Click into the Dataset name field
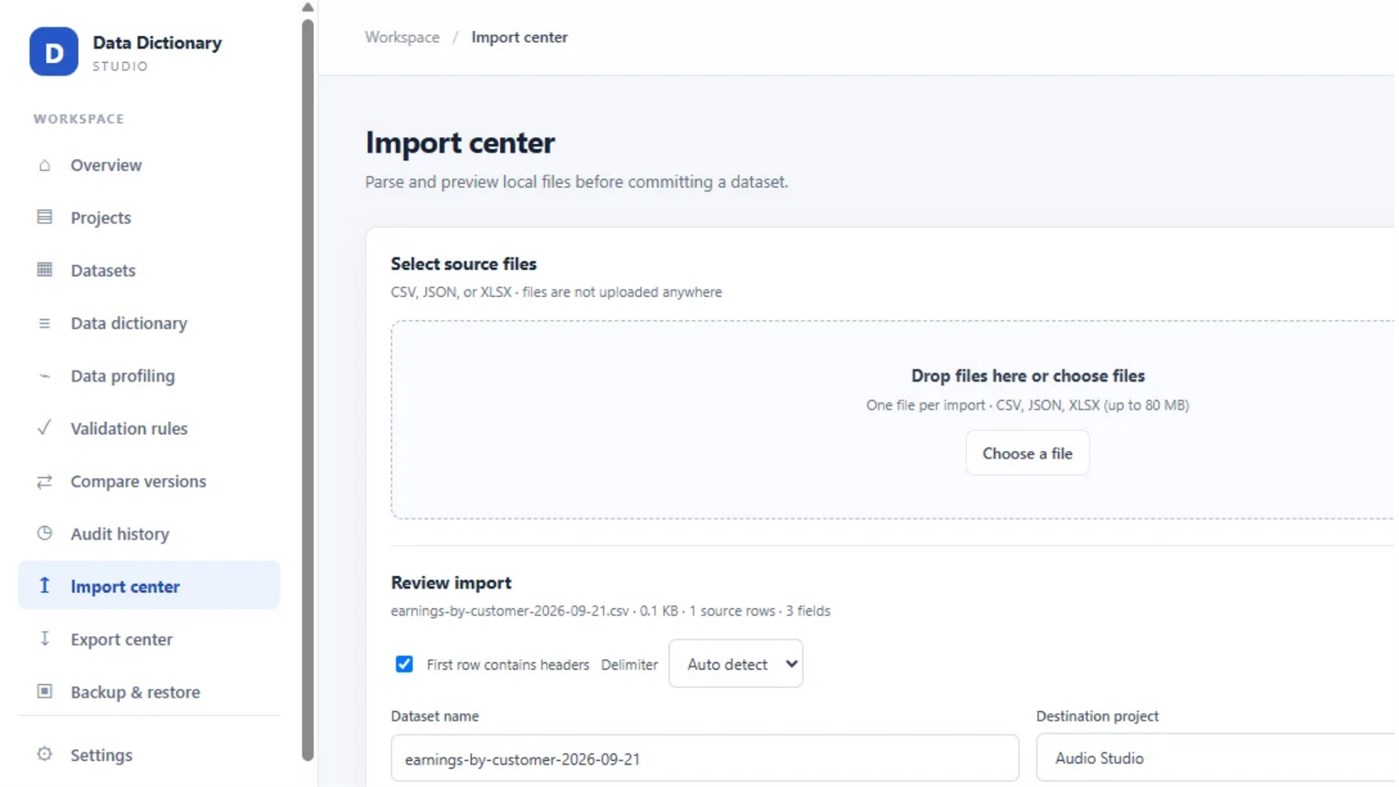The image size is (1399, 787). pyautogui.click(x=705, y=758)
